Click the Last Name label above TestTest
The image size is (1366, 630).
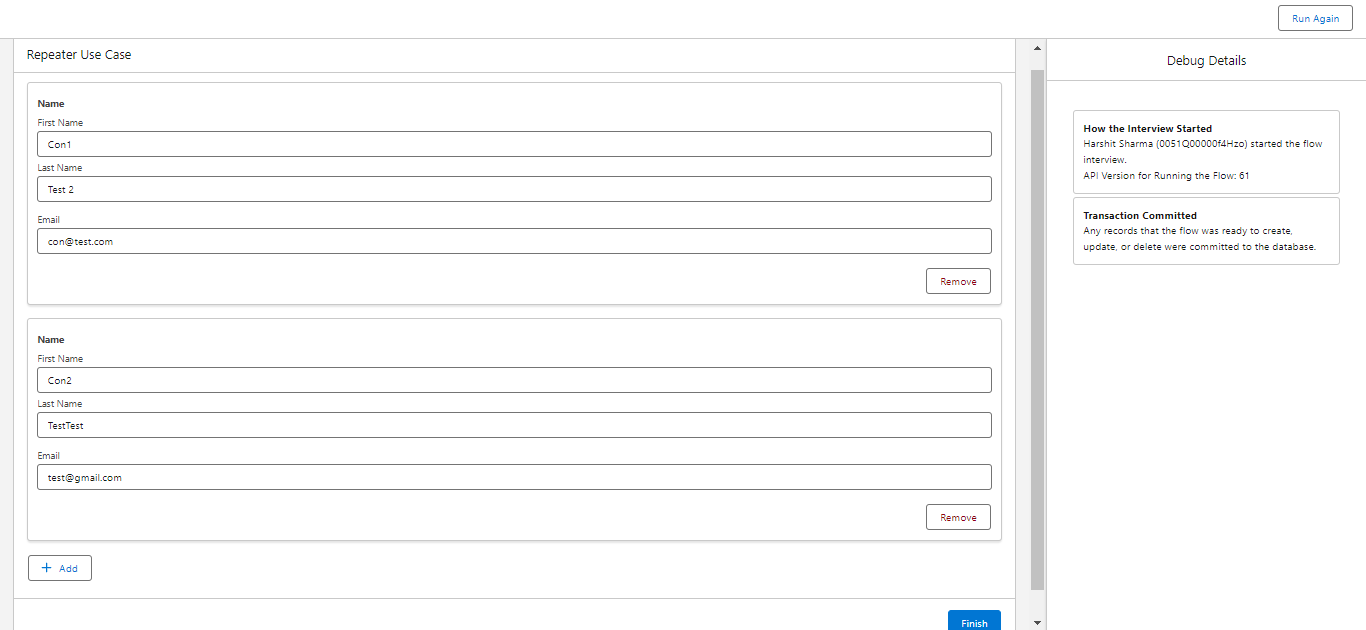60,404
